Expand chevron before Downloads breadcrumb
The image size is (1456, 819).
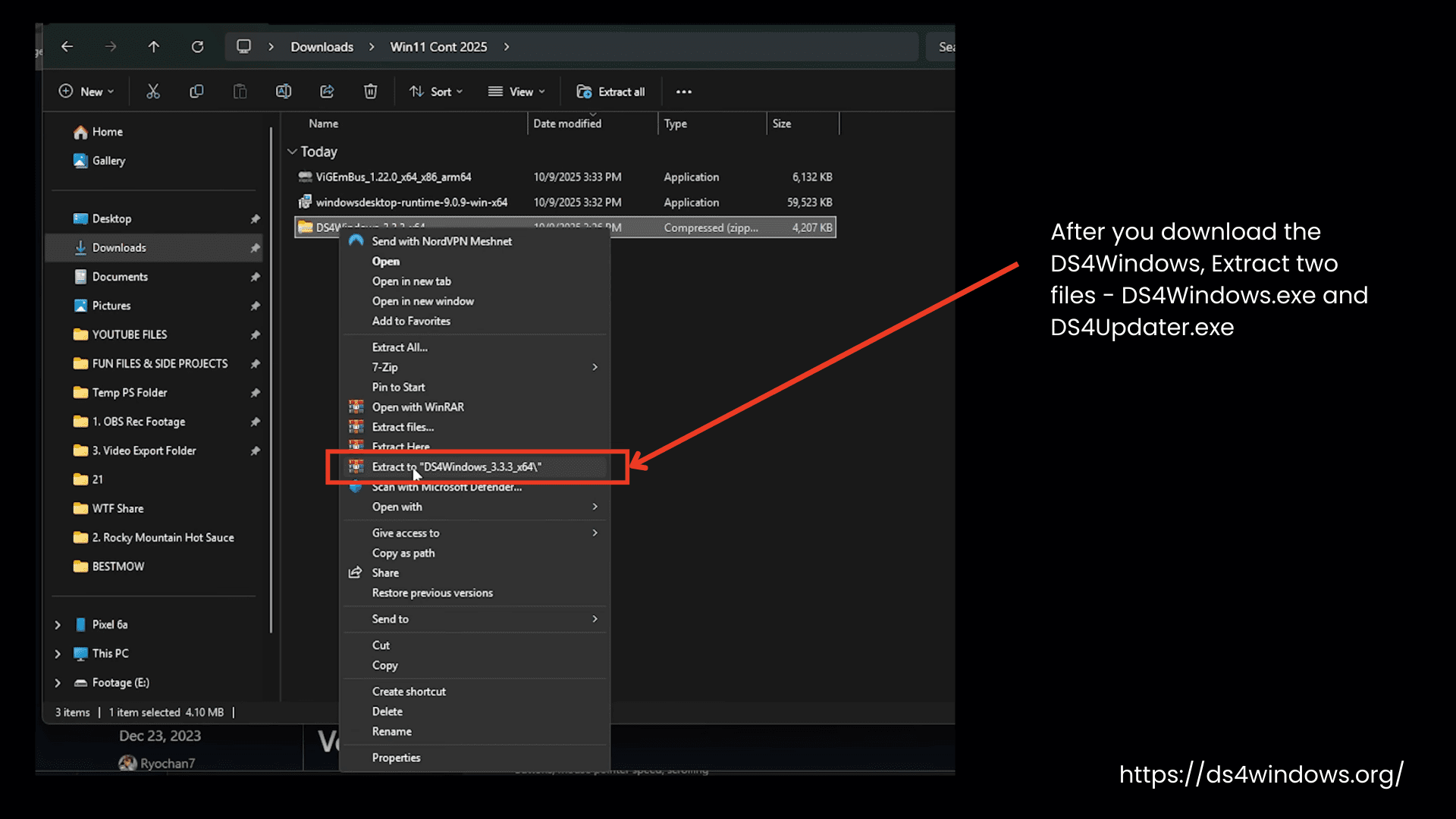click(271, 47)
